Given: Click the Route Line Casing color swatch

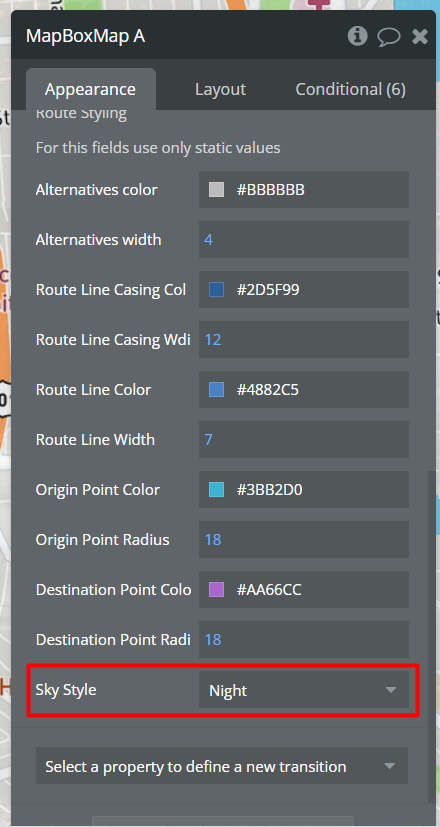Looking at the screenshot, I should pos(216,290).
